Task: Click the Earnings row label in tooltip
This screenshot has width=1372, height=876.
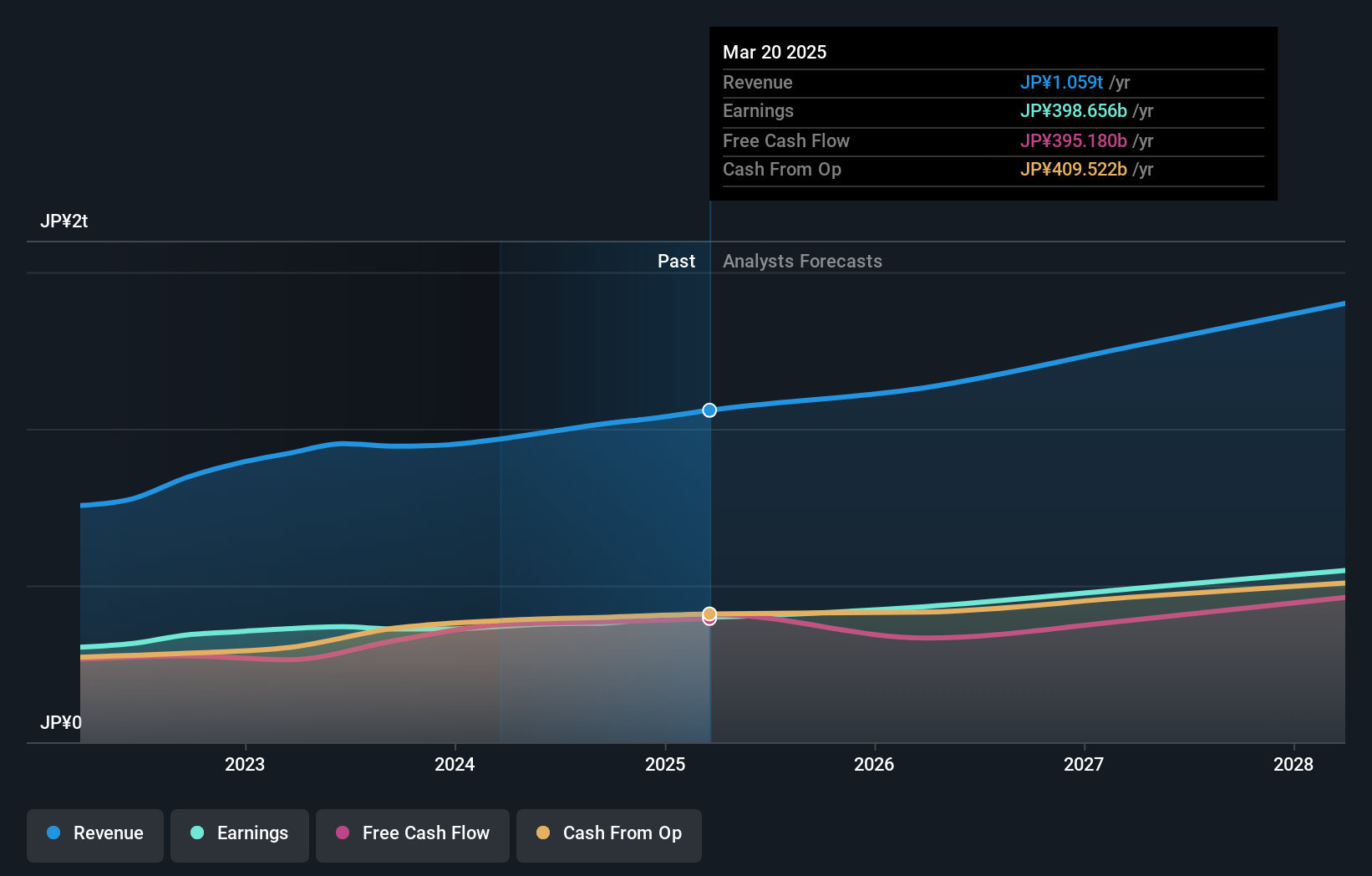Action: (759, 111)
